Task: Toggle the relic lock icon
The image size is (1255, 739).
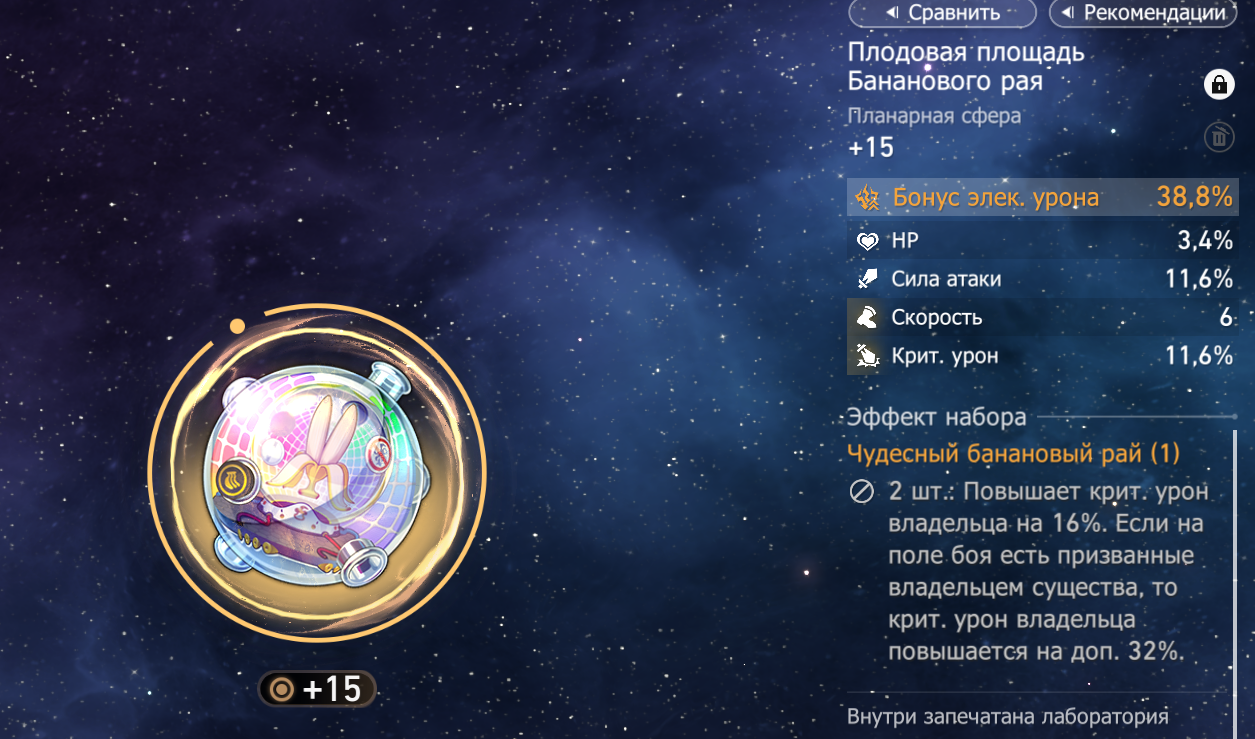Action: [1218, 84]
